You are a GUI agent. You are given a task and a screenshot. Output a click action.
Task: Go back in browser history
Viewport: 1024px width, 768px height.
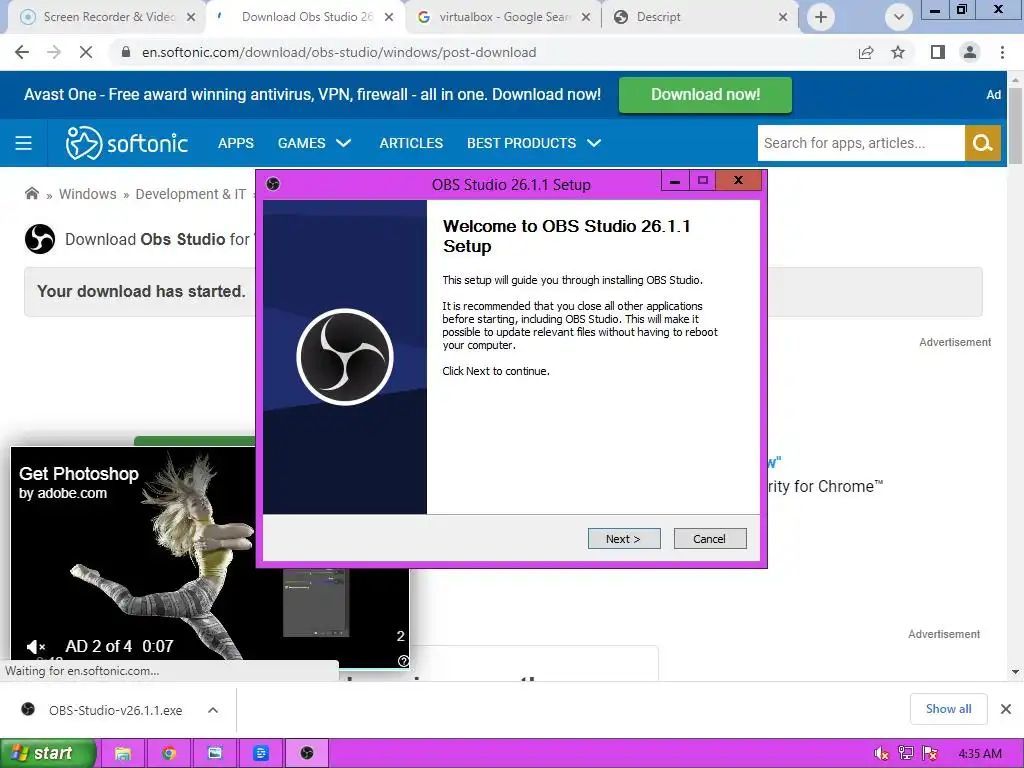tap(22, 52)
